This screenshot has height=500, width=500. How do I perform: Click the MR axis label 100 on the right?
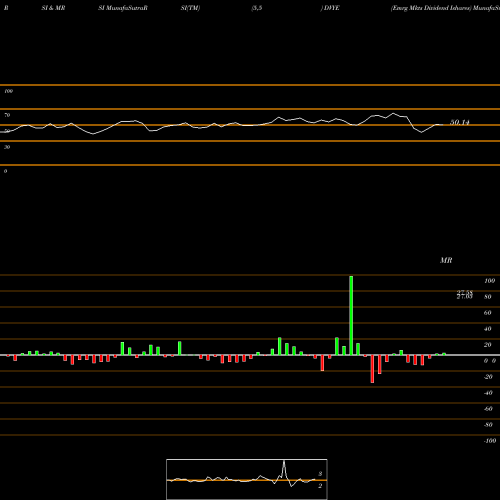click(489, 281)
